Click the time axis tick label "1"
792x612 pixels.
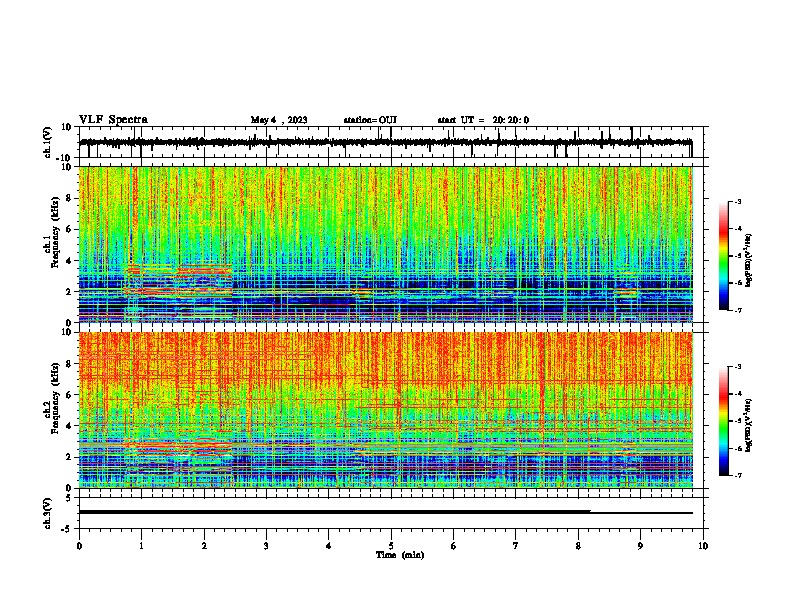click(141, 546)
